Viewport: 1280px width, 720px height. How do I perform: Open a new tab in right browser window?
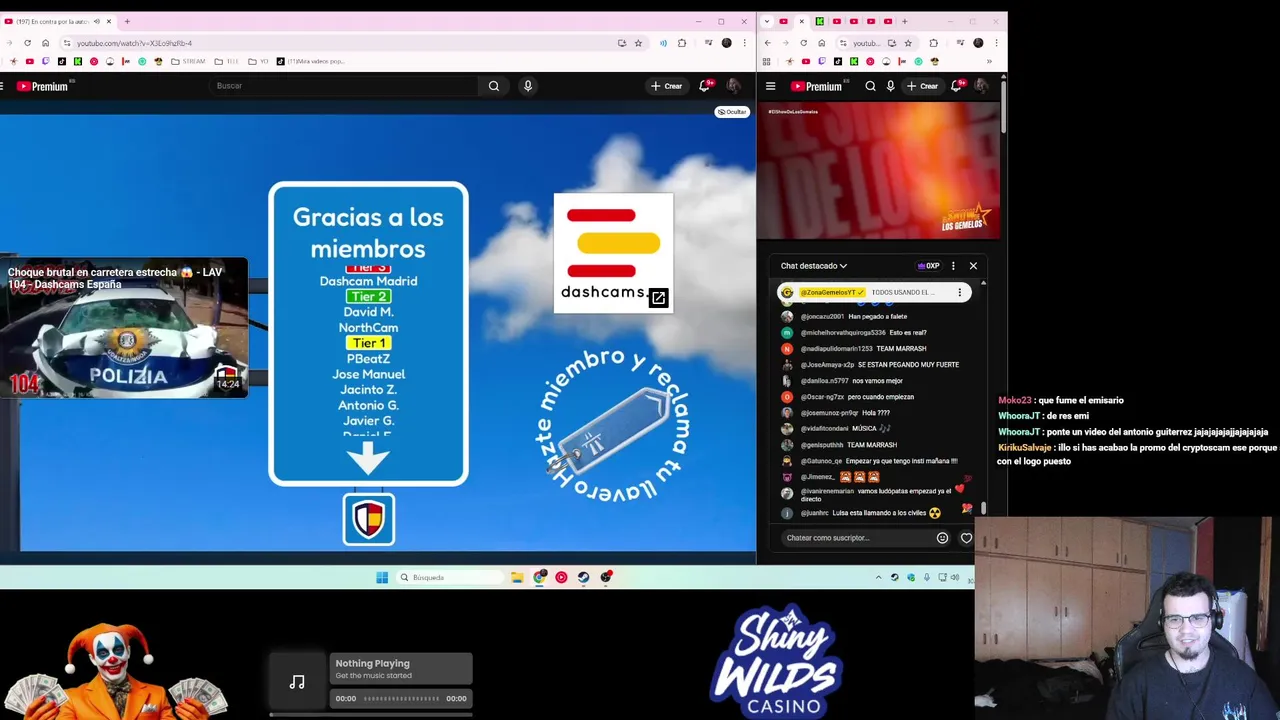(905, 21)
